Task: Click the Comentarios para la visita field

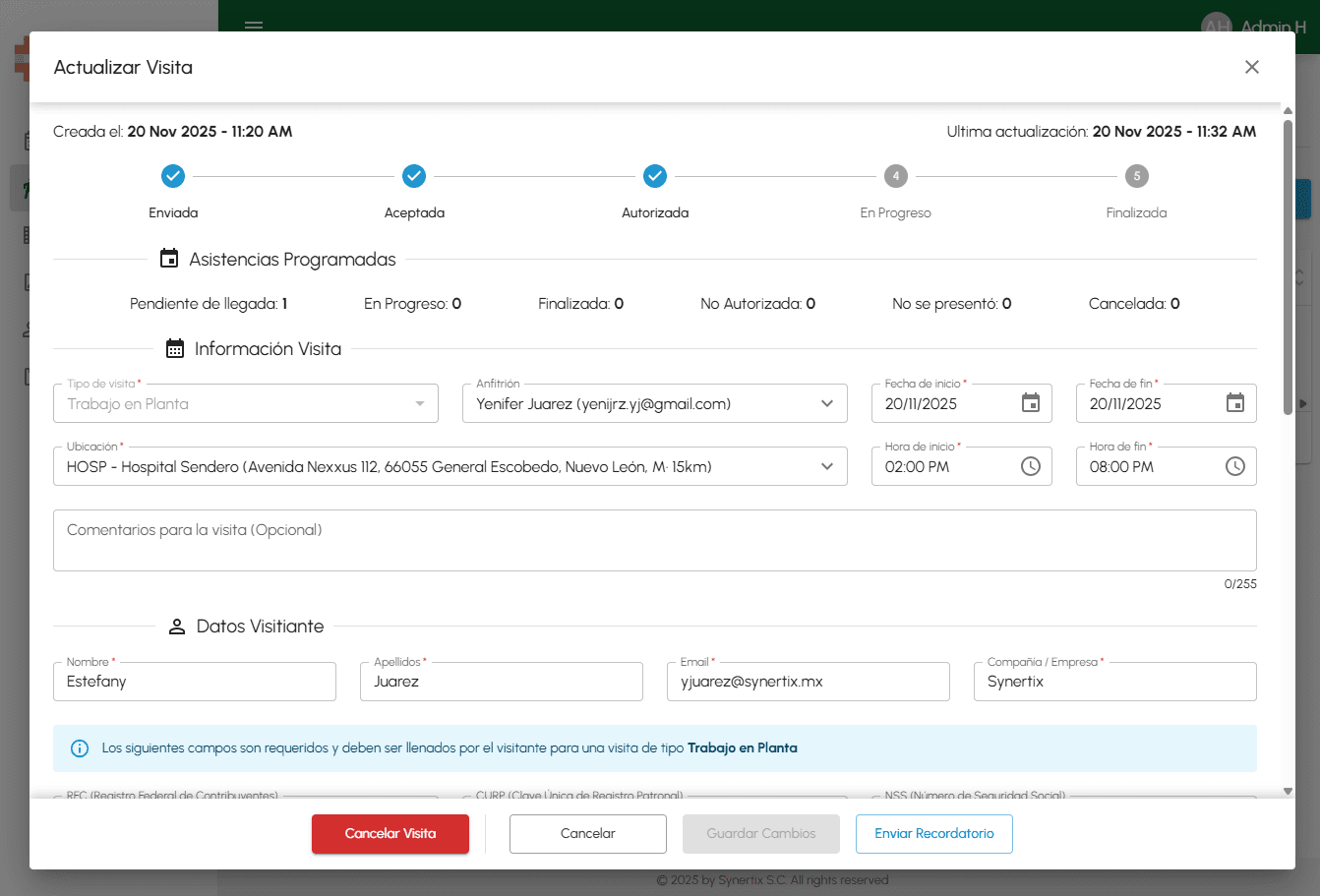Action: (655, 540)
